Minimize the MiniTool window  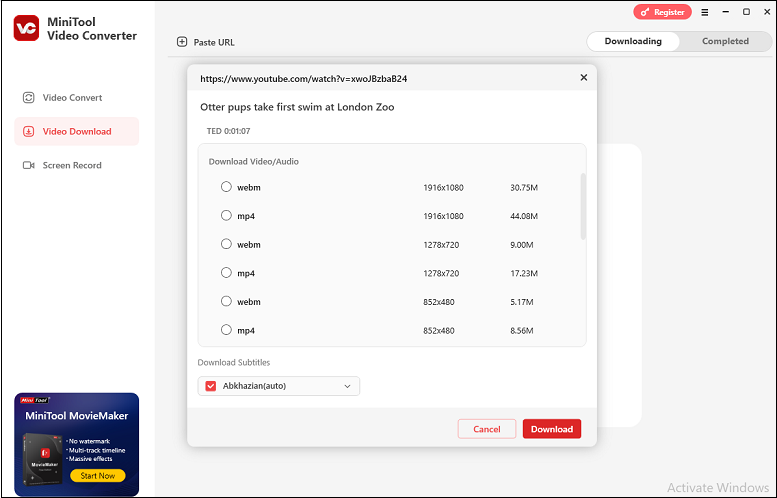(x=725, y=12)
